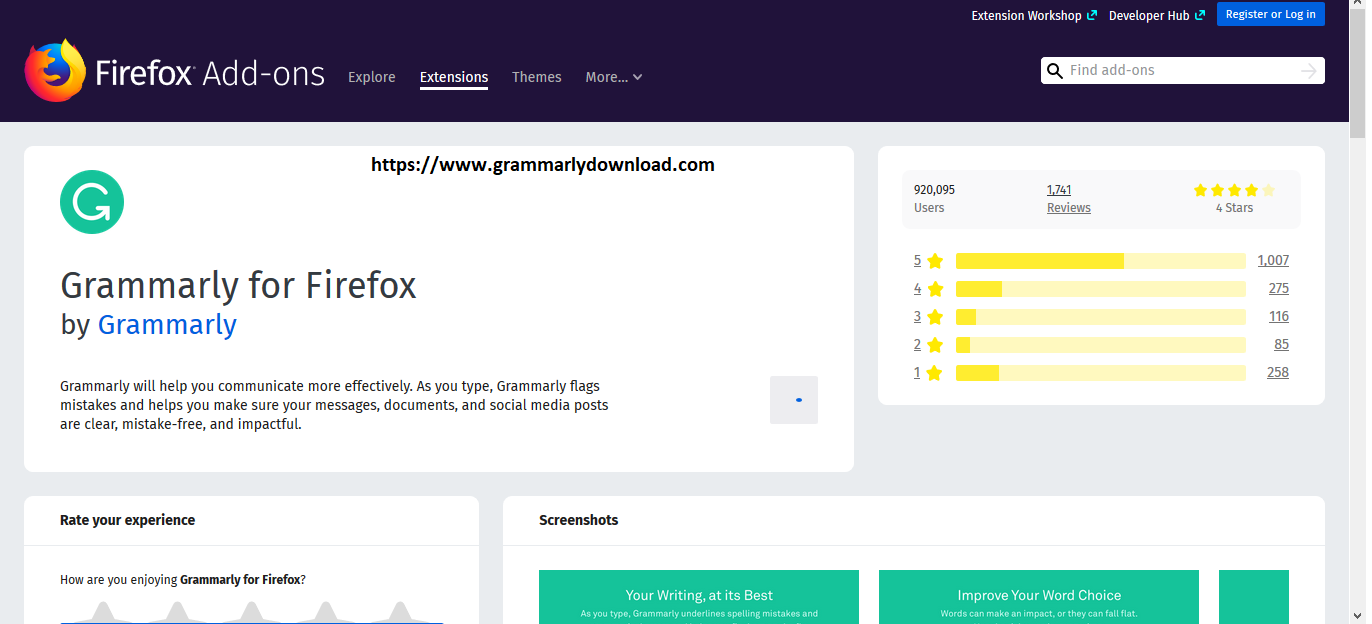Open the Explore tab
Screen dimensions: 1372x624
click(x=372, y=77)
